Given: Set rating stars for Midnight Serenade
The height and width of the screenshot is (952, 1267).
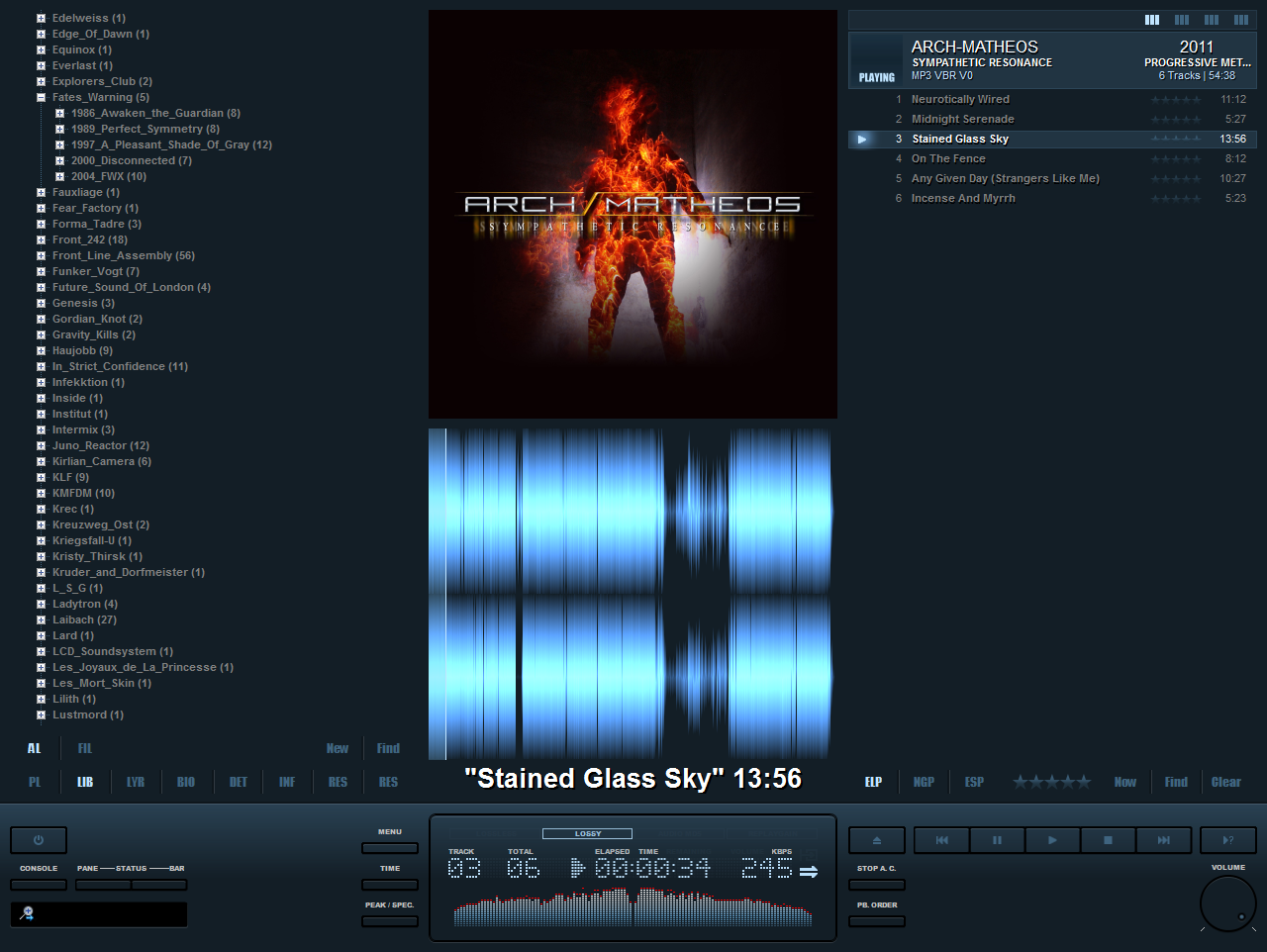Looking at the screenshot, I should [1176, 120].
